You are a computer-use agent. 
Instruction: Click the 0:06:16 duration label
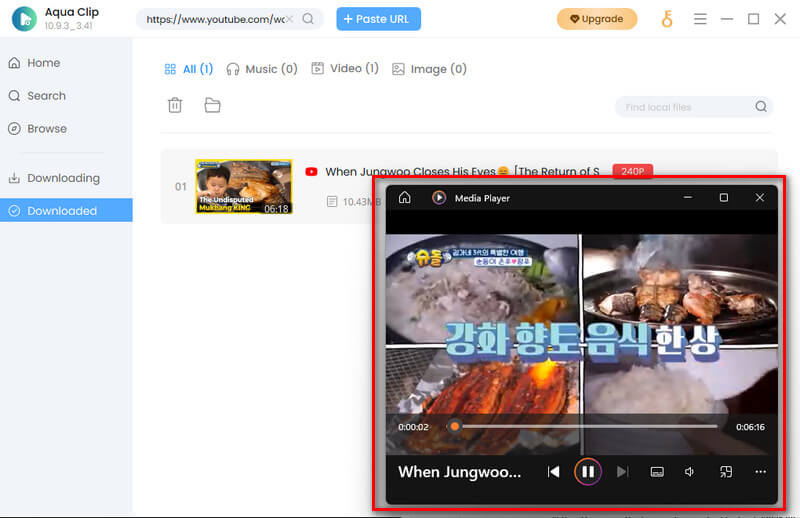coord(750,427)
